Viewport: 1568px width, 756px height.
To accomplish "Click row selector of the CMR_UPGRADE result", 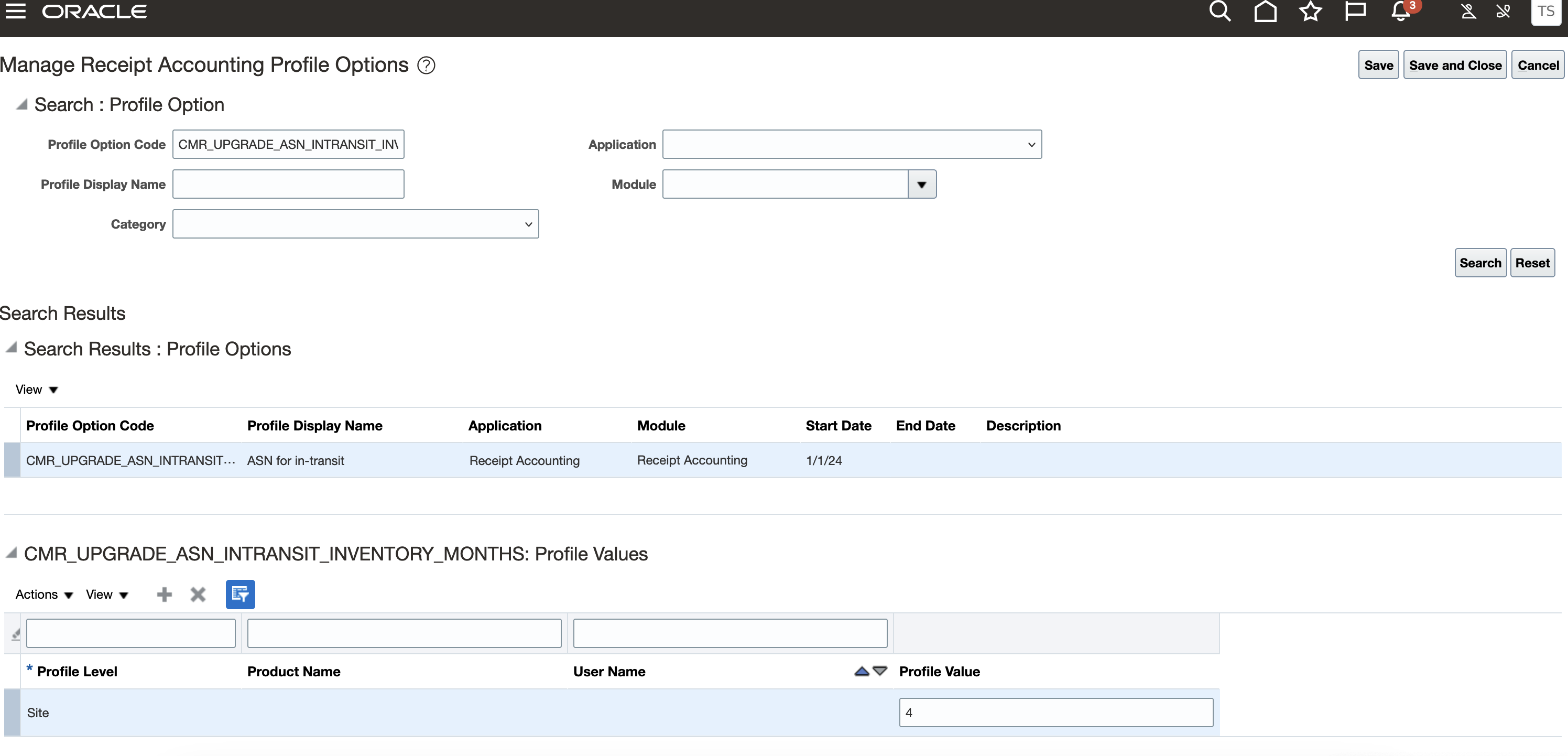I will coord(12,461).
